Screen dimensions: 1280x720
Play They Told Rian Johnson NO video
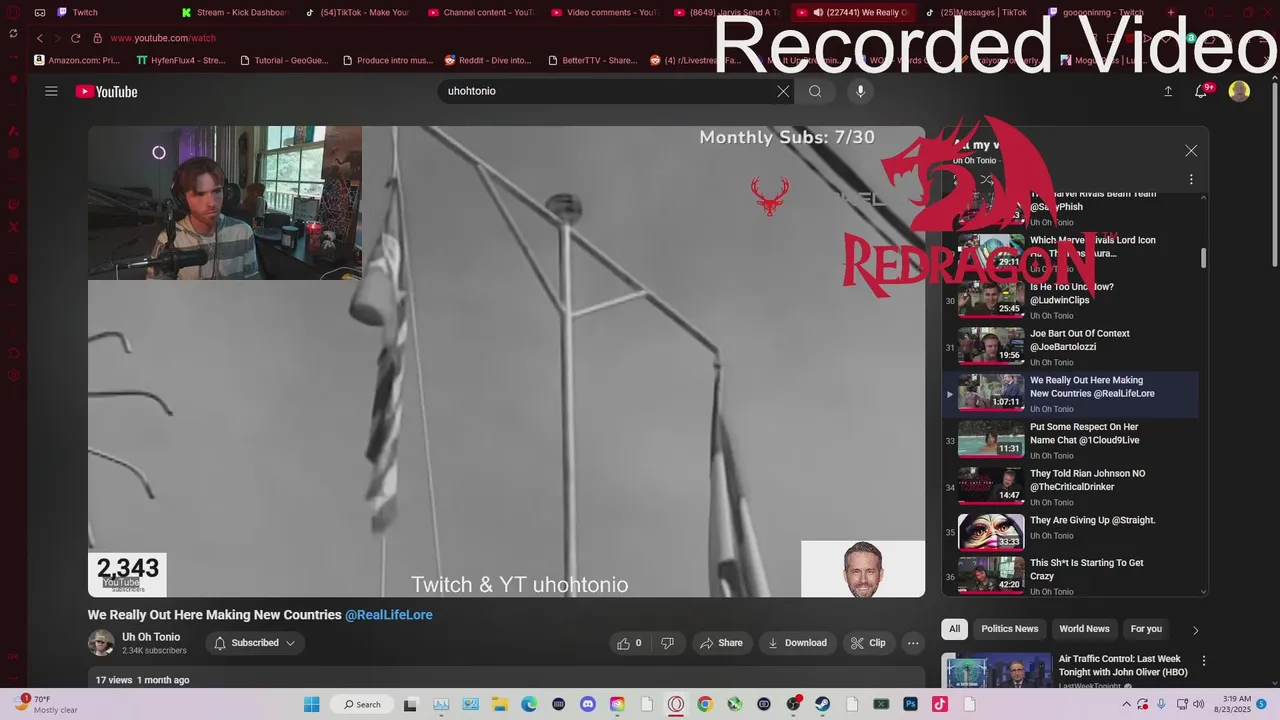pyautogui.click(x=1070, y=487)
